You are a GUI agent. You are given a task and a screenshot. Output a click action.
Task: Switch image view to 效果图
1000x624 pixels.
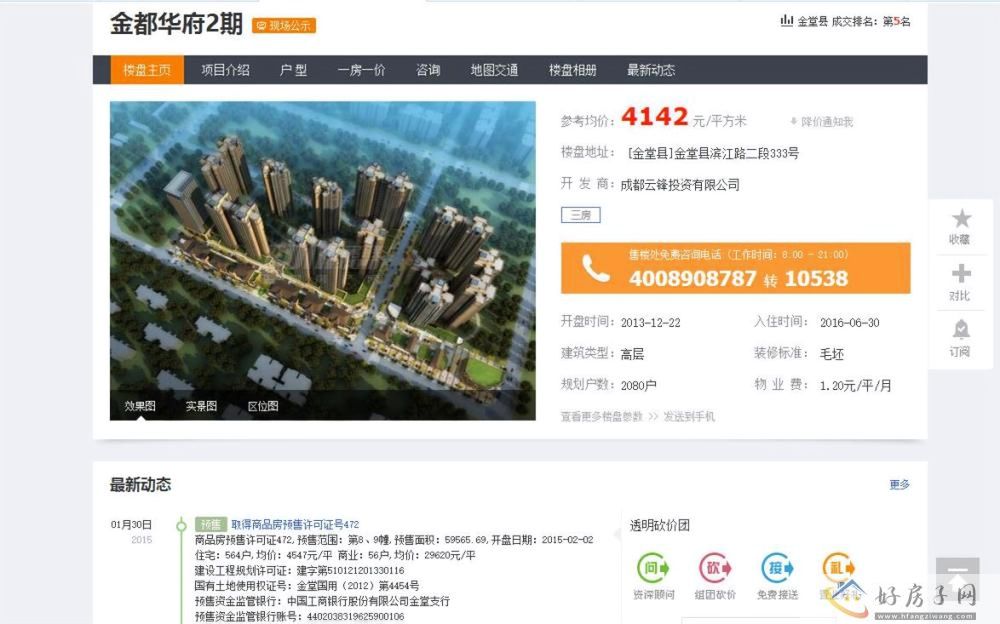pyautogui.click(x=140, y=406)
